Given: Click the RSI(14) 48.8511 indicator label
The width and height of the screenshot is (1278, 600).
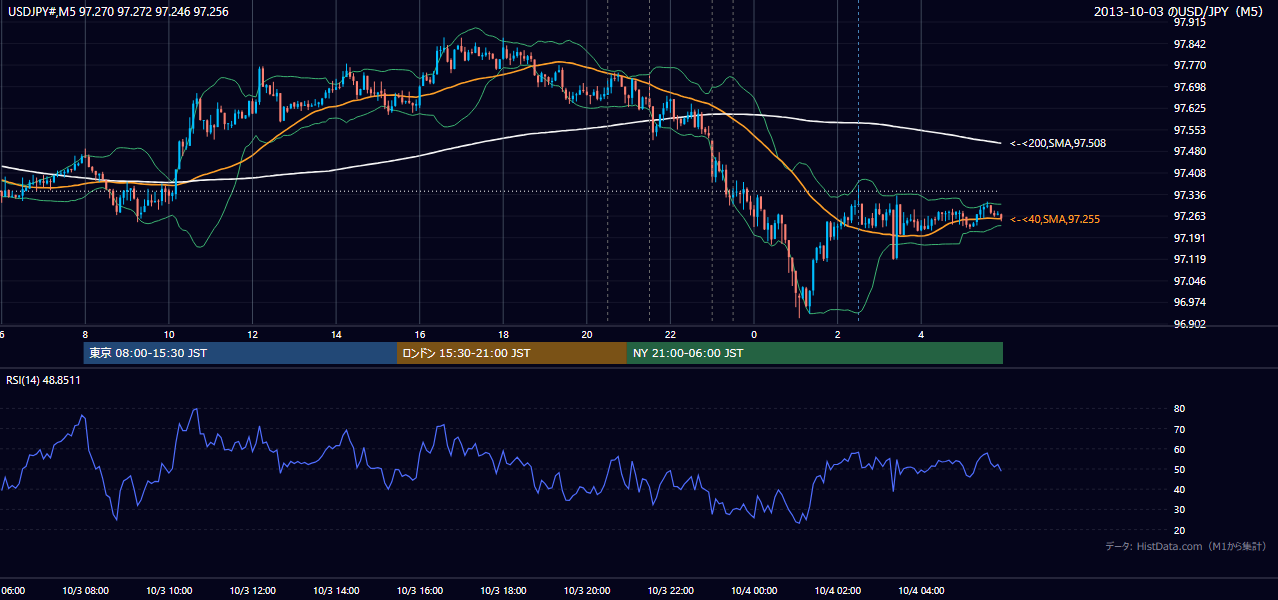Looking at the screenshot, I should pyautogui.click(x=44, y=380).
